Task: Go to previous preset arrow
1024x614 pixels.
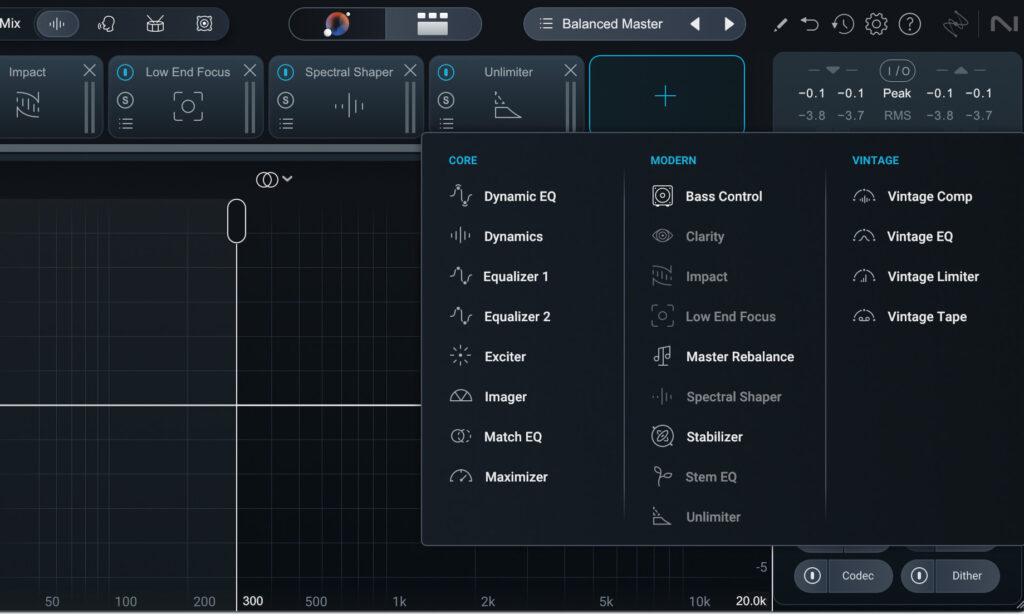Action: coord(696,24)
